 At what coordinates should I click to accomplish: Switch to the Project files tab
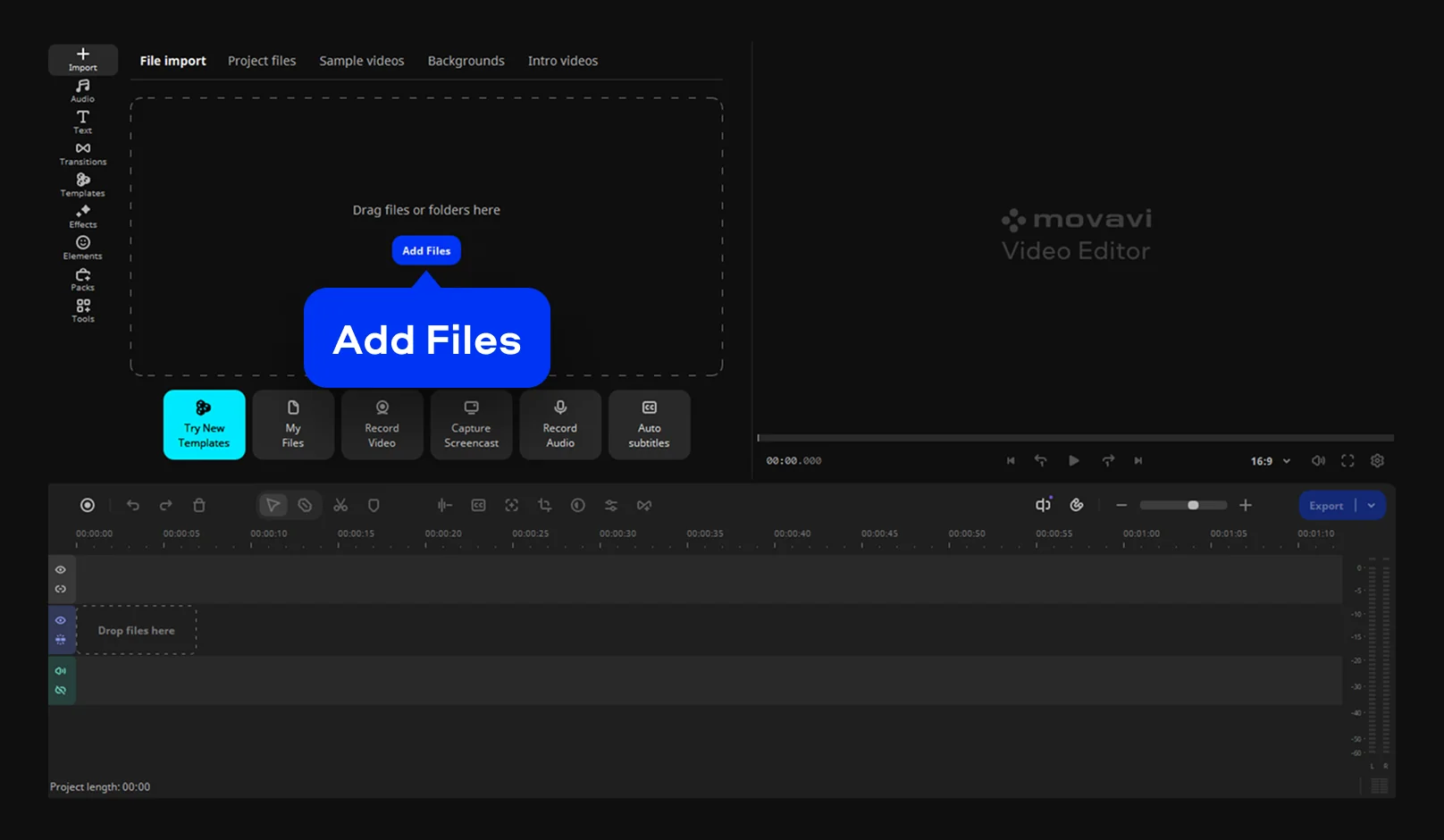click(x=262, y=61)
